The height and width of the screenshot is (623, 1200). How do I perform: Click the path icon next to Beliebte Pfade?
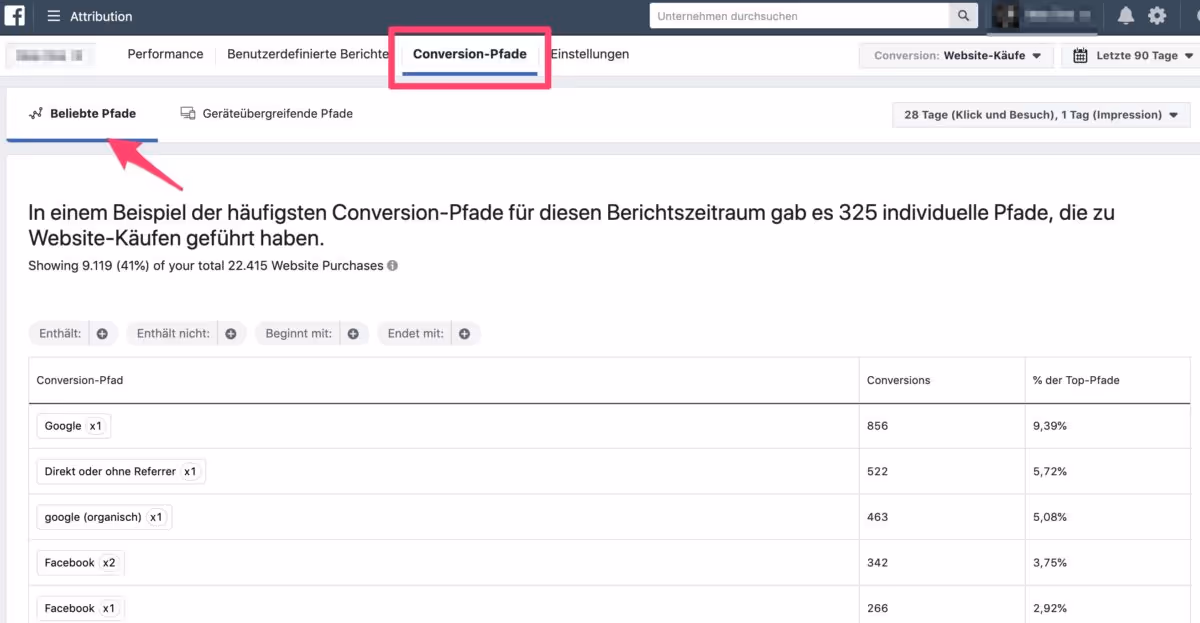point(36,114)
